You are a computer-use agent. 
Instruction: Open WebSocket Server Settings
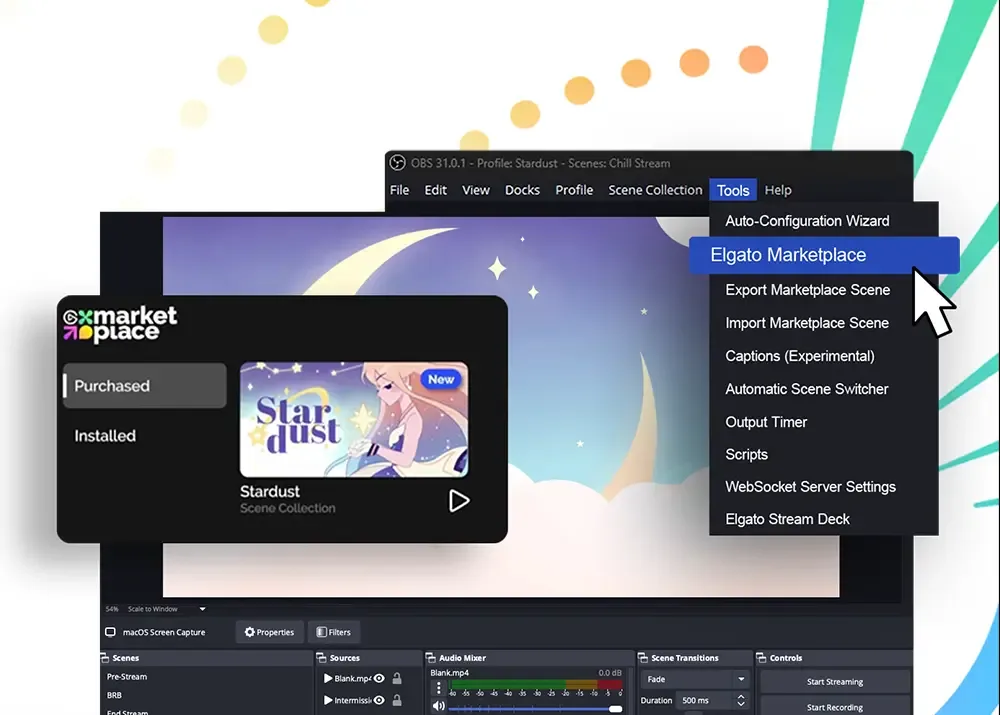[811, 487]
